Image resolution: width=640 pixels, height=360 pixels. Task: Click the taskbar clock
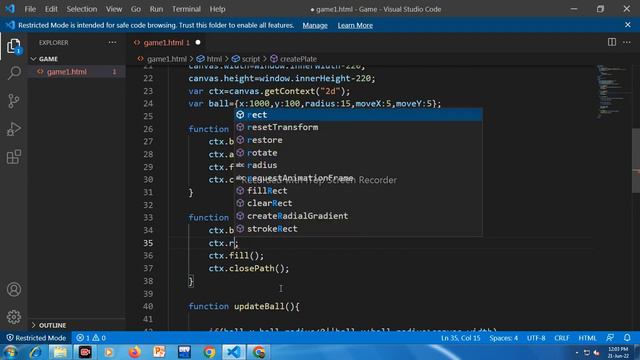(x=618, y=352)
